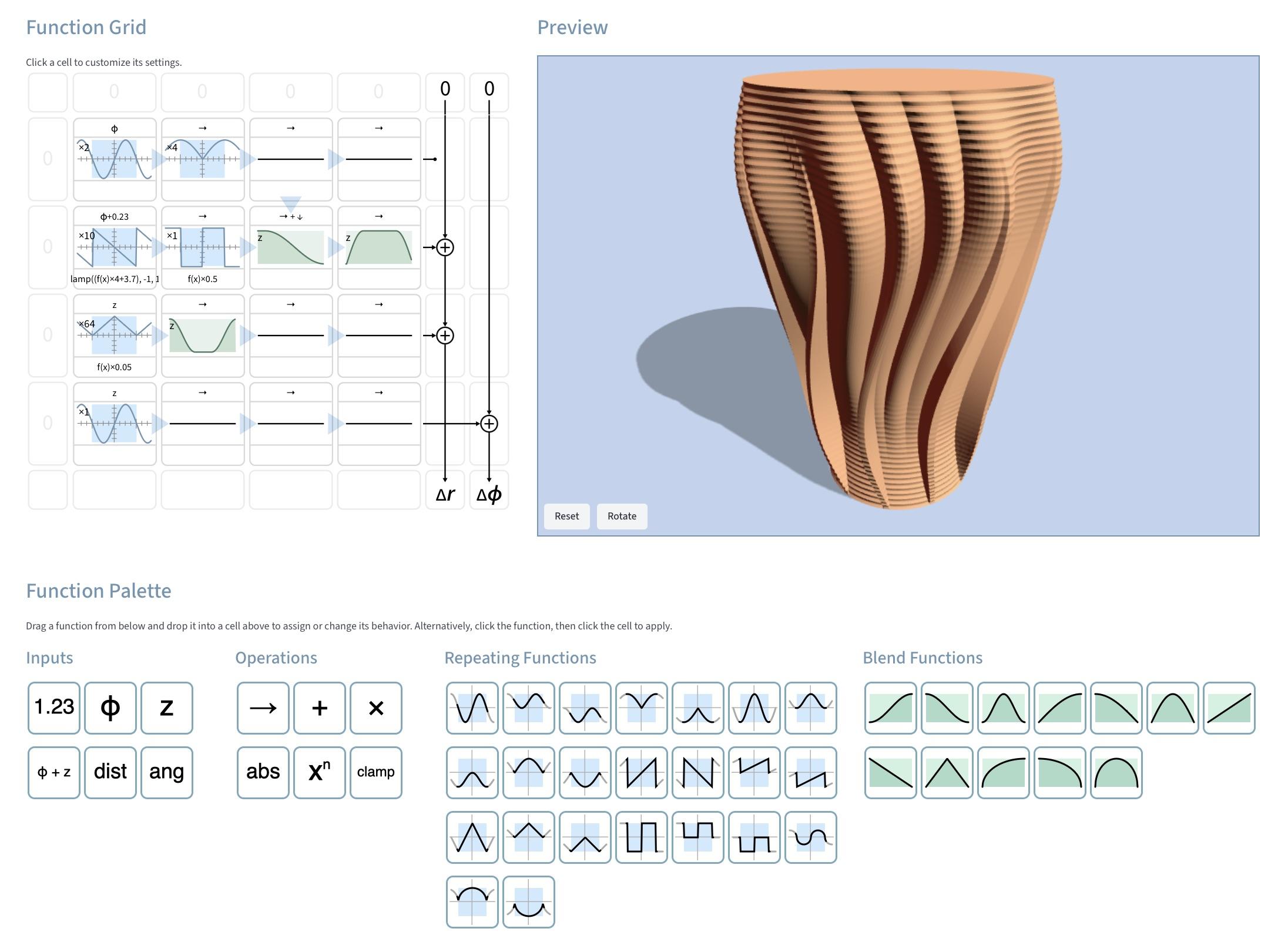The width and height of the screenshot is (1288, 952).
Task: Select the falling sawtooth repeating function
Action: (x=697, y=772)
